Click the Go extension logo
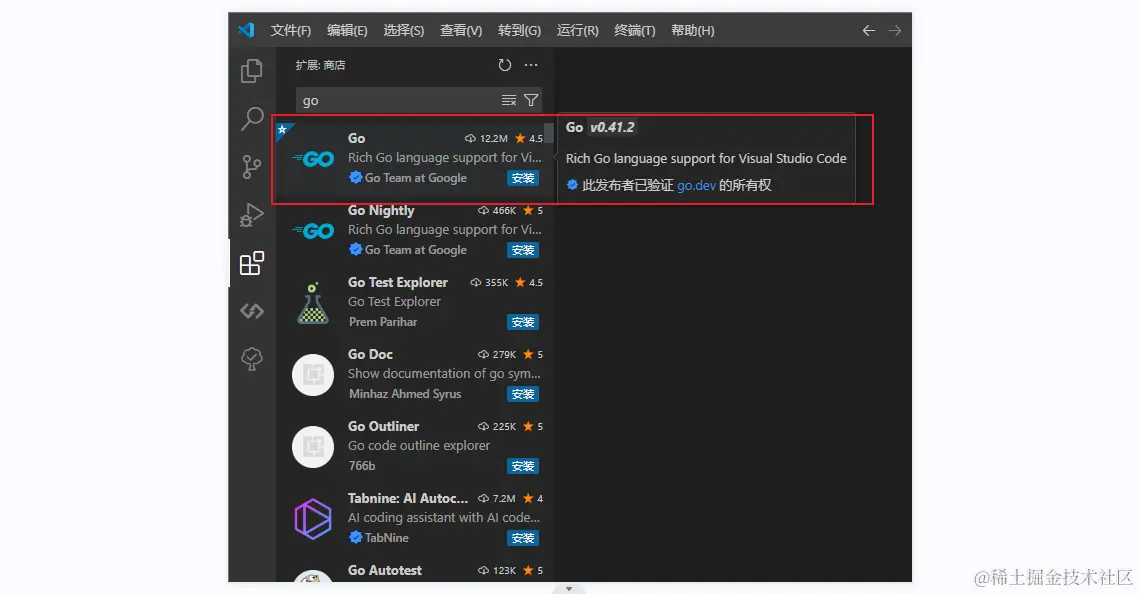 coord(313,158)
